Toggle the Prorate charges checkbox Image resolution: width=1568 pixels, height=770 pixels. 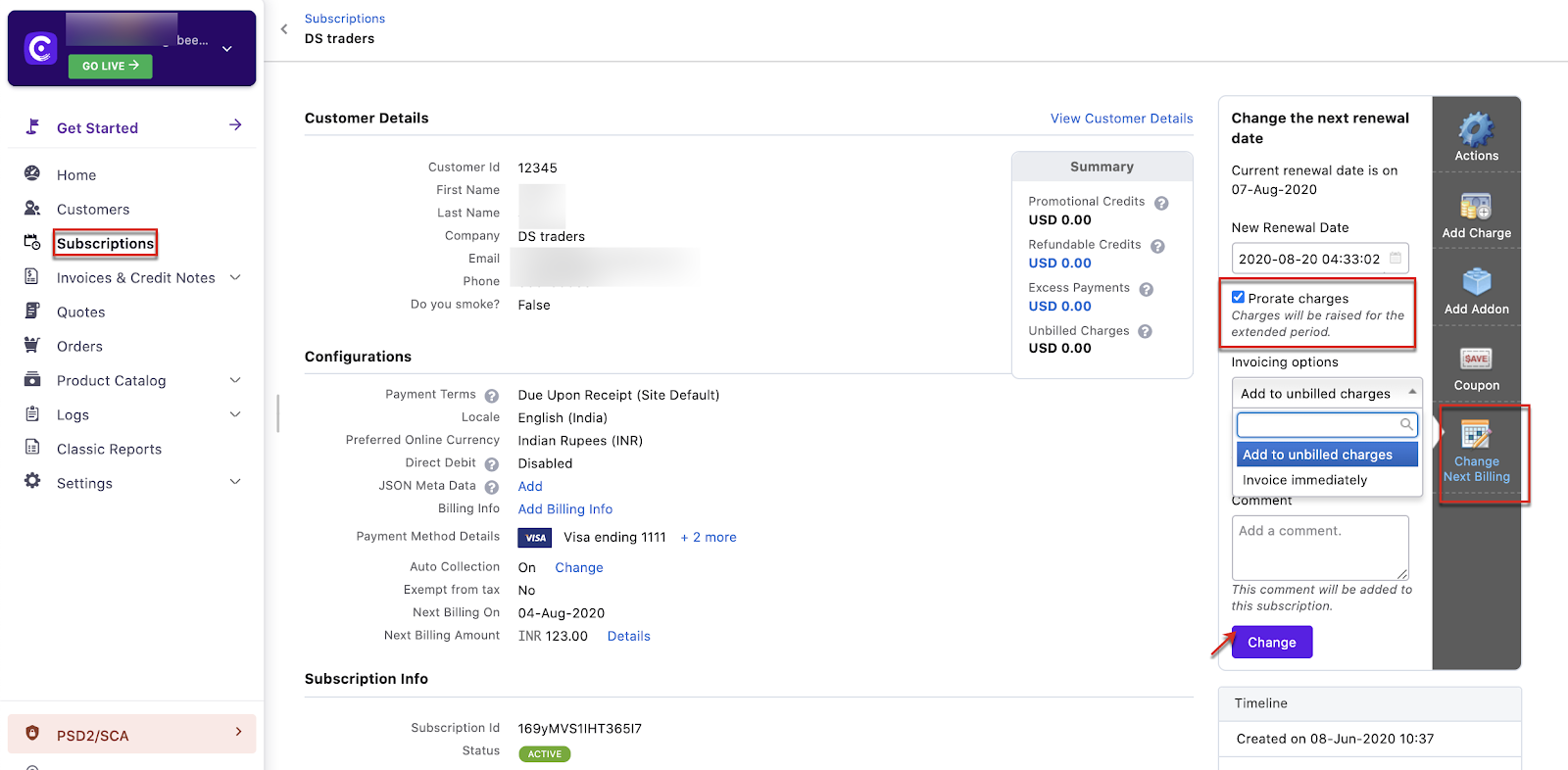point(1239,298)
